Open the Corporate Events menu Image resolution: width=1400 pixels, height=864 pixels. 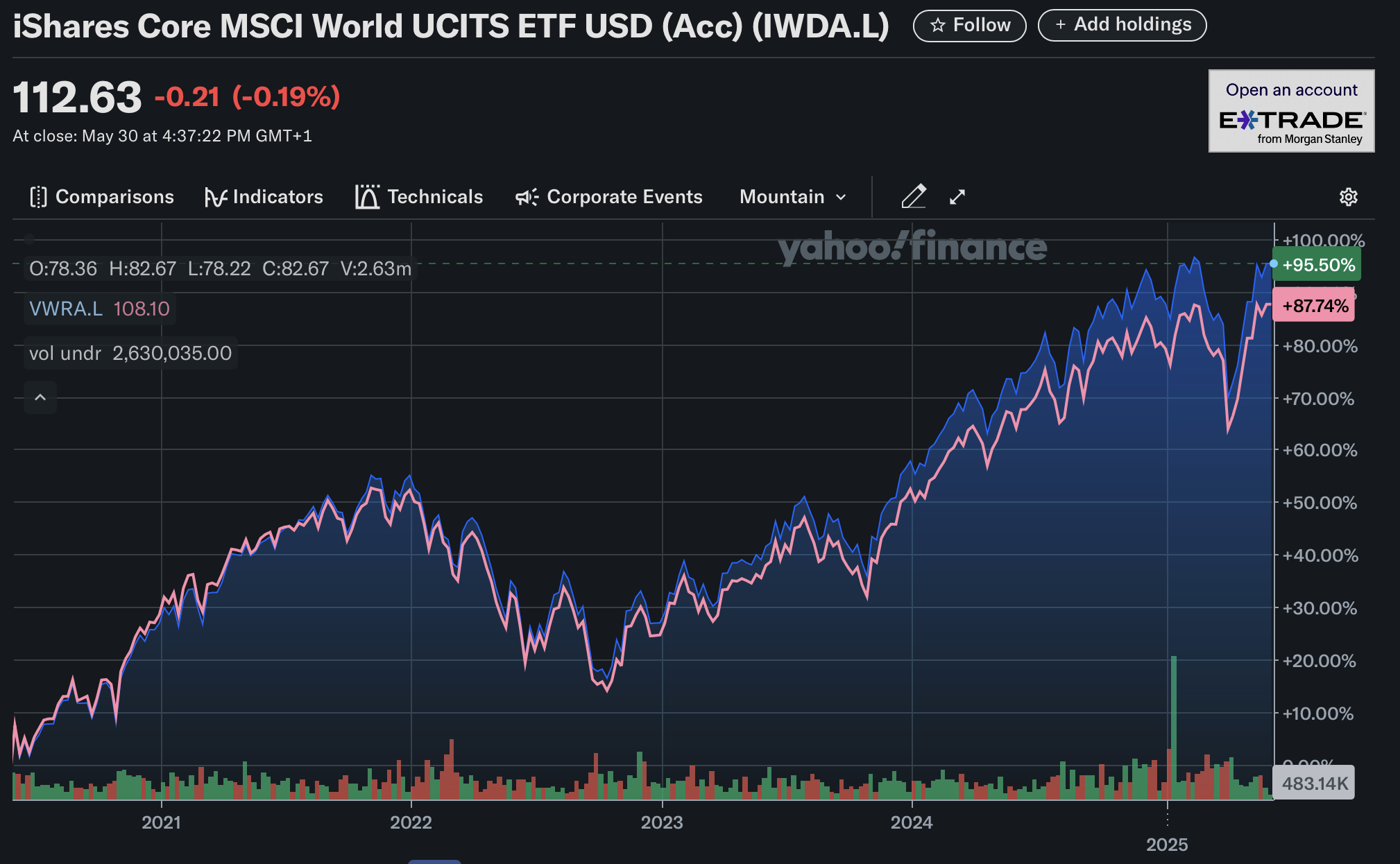tap(624, 197)
